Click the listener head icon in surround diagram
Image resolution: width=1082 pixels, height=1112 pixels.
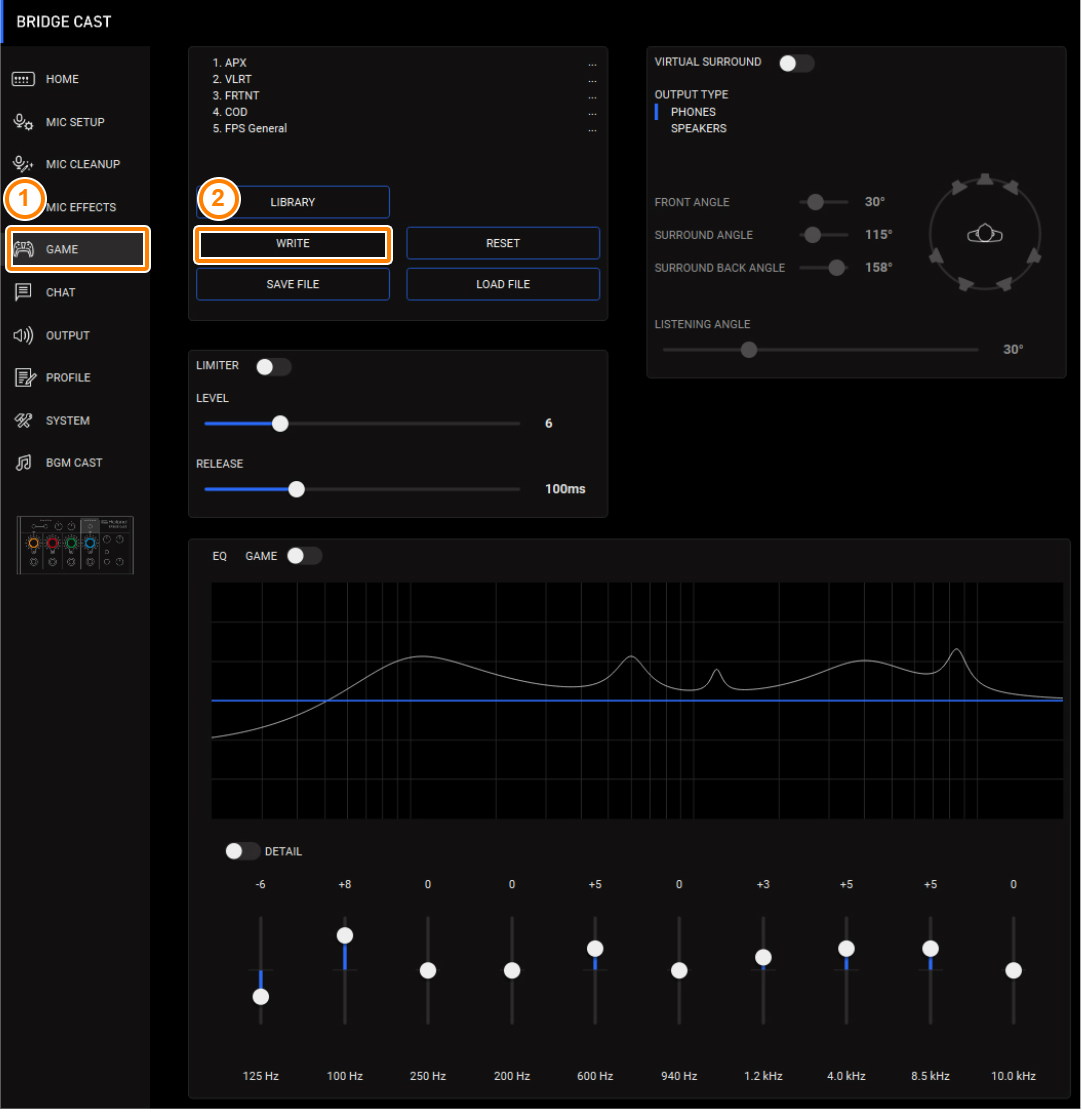click(x=985, y=233)
